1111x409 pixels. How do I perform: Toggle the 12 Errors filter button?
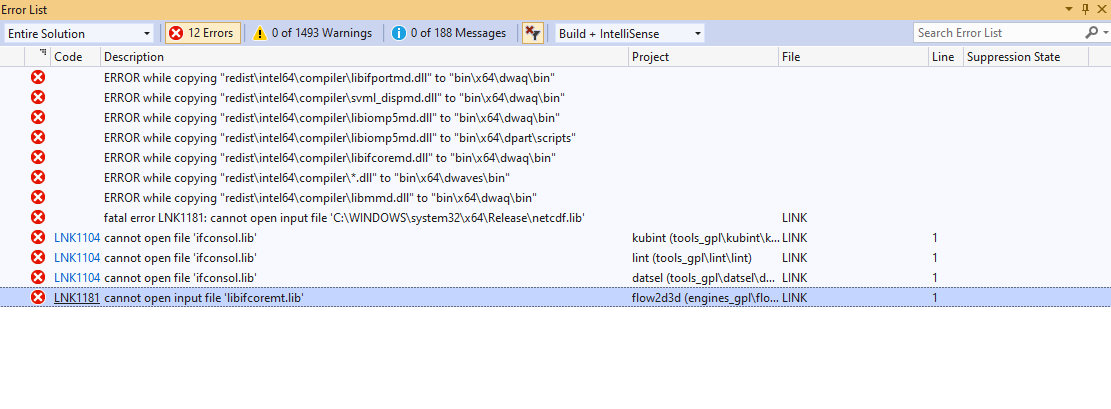[201, 33]
